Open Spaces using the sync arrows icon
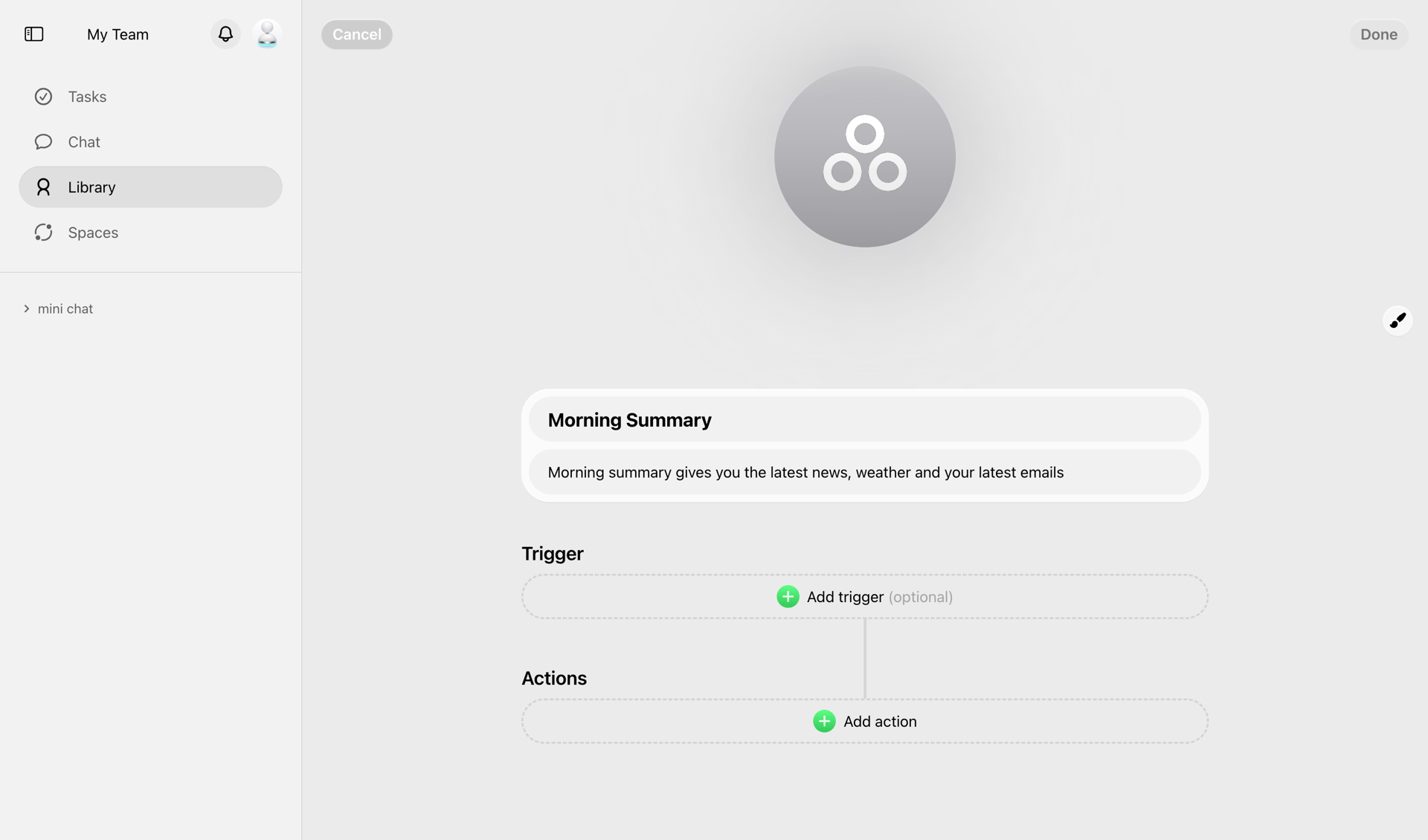Viewport: 1428px width, 840px height. coord(43,232)
